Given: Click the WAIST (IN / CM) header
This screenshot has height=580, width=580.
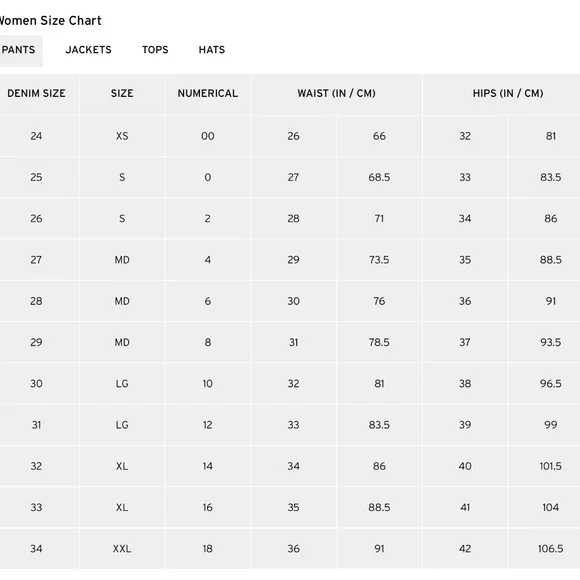Looking at the screenshot, I should [337, 94].
